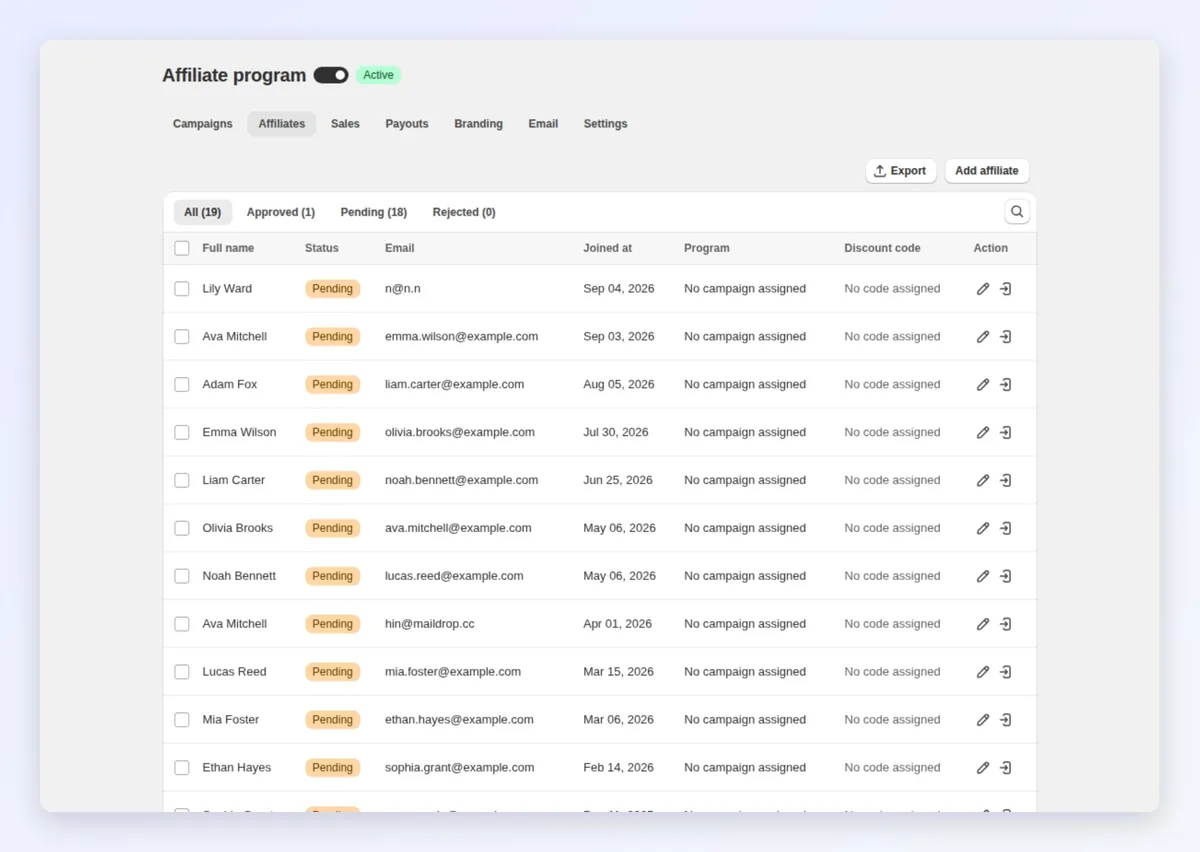Click the date Mar 15, 2026

pyautogui.click(x=618, y=672)
